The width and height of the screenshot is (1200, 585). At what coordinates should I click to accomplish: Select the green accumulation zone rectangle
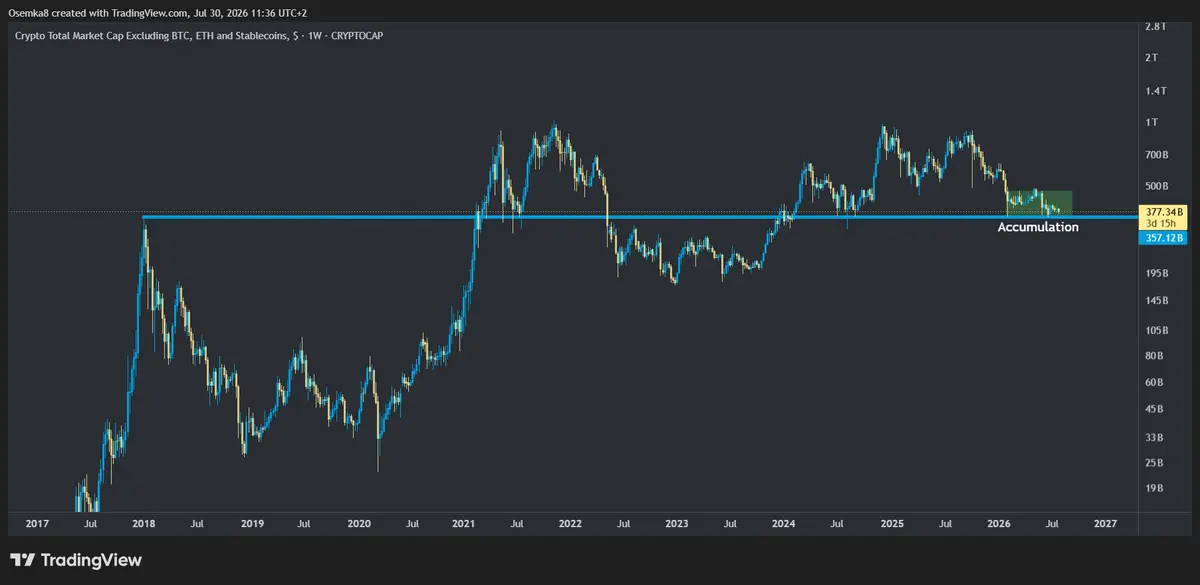pos(1039,202)
